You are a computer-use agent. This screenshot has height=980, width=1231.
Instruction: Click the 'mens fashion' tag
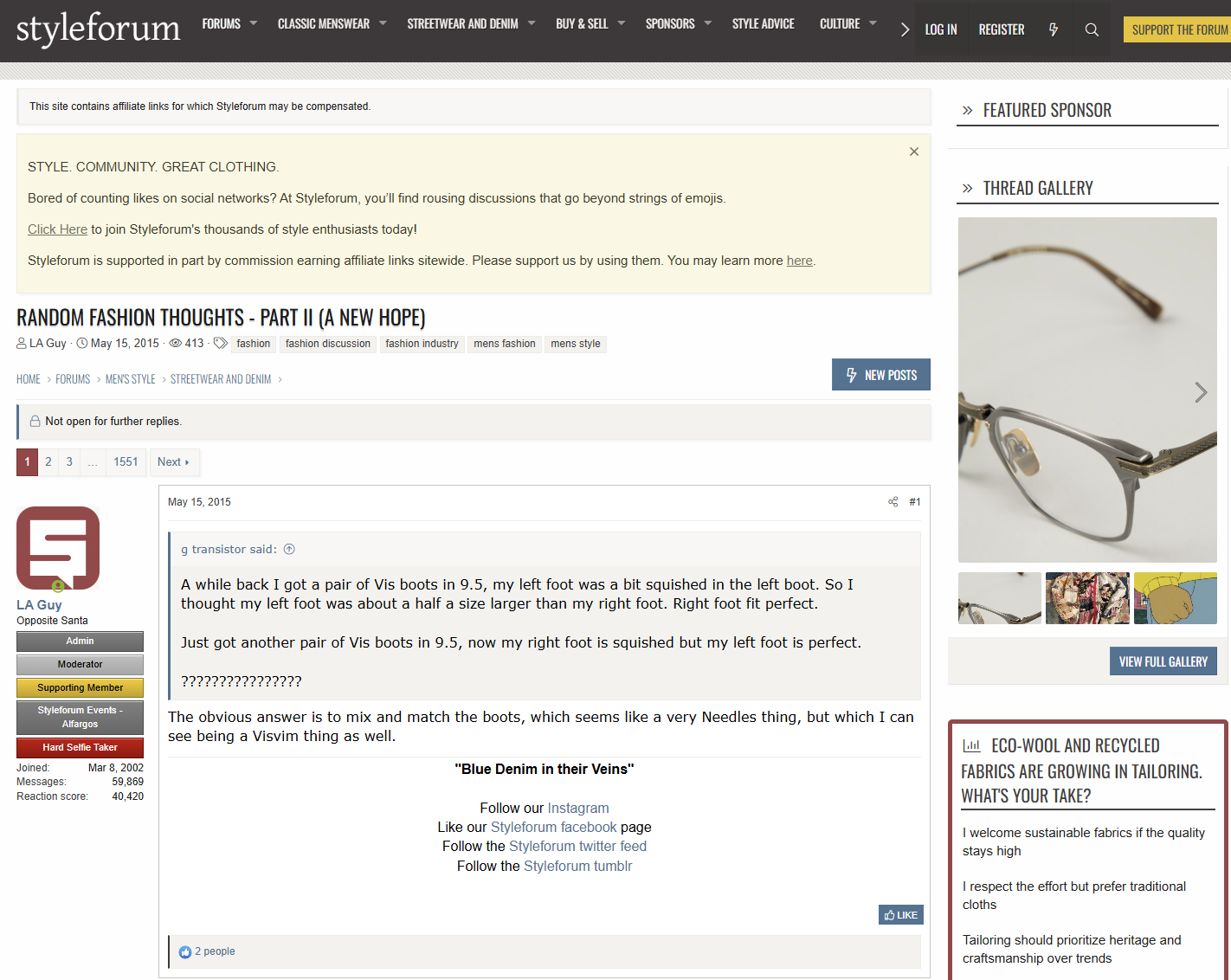point(505,344)
